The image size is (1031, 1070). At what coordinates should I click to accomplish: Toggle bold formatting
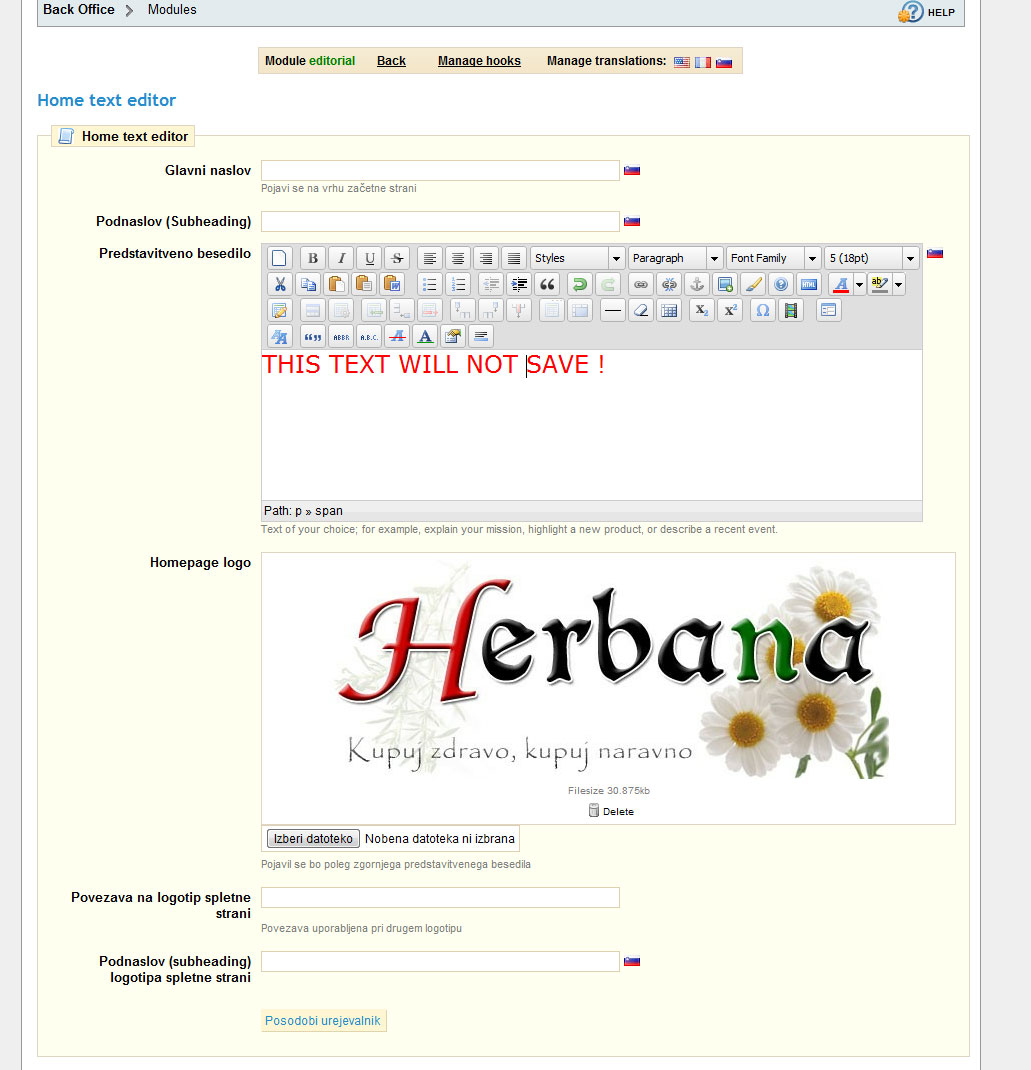(313, 258)
